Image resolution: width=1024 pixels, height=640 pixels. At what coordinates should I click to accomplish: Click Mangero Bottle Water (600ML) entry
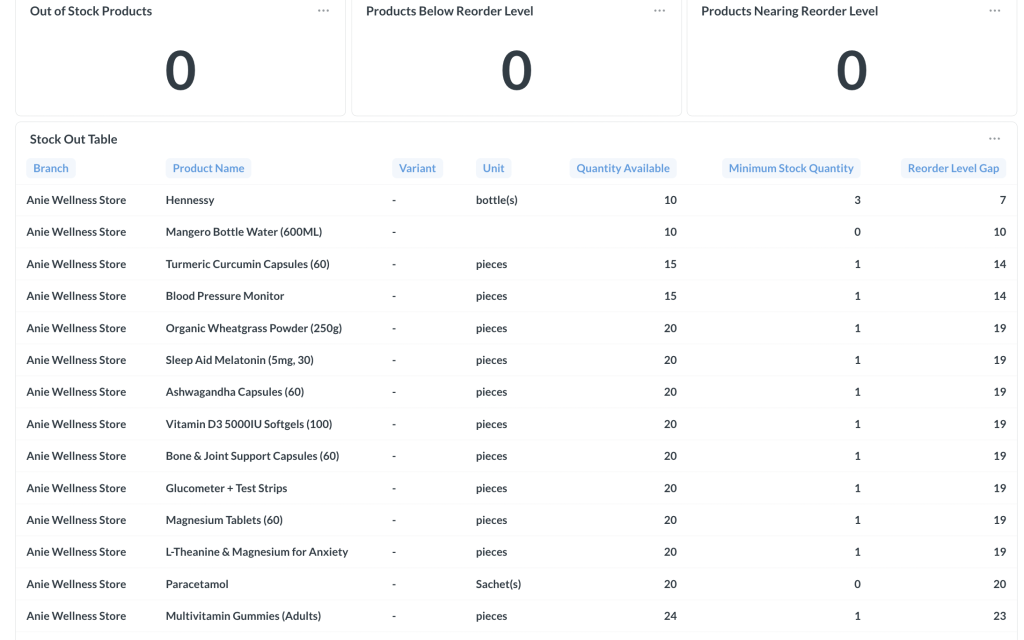(x=243, y=231)
